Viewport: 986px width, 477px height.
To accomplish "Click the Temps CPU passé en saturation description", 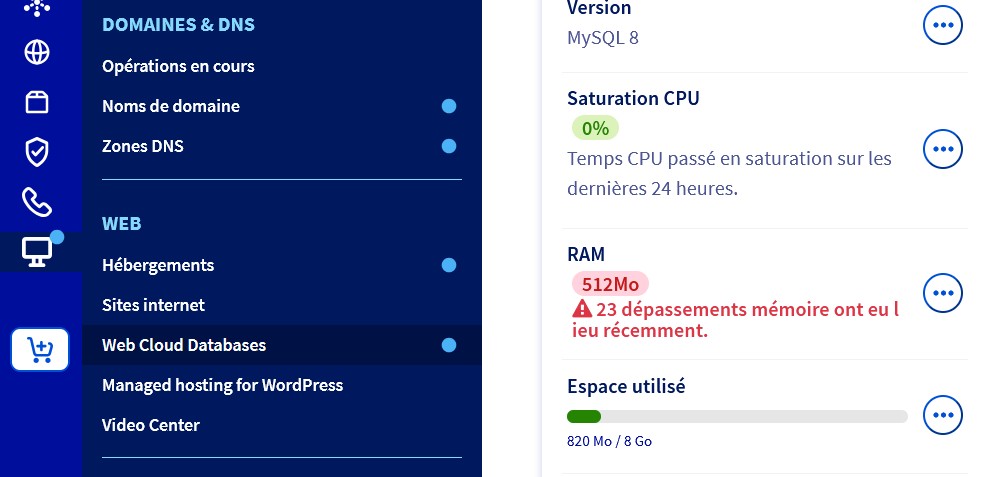I will (729, 173).
